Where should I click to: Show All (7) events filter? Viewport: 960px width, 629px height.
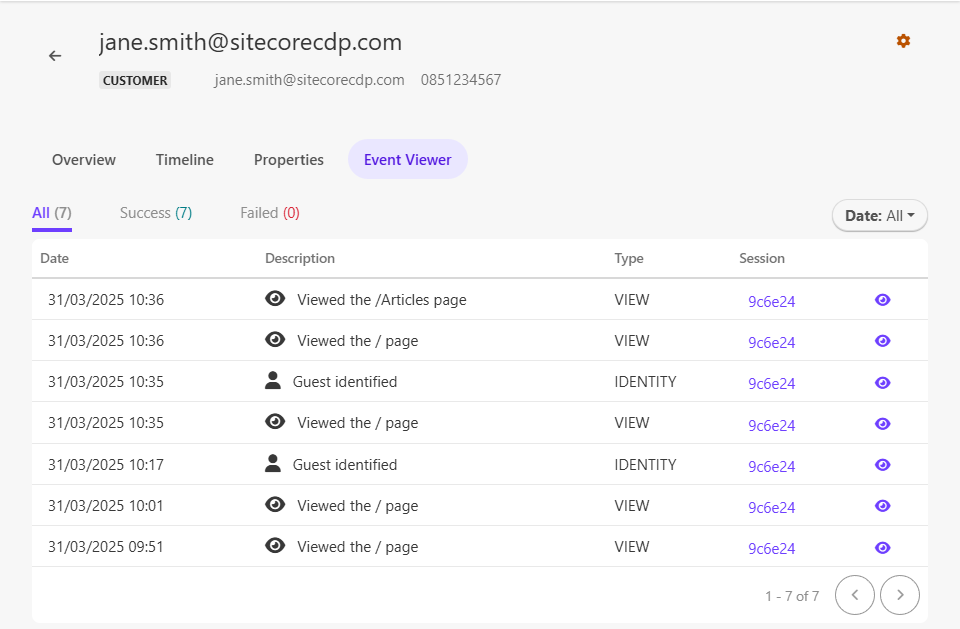[51, 213]
